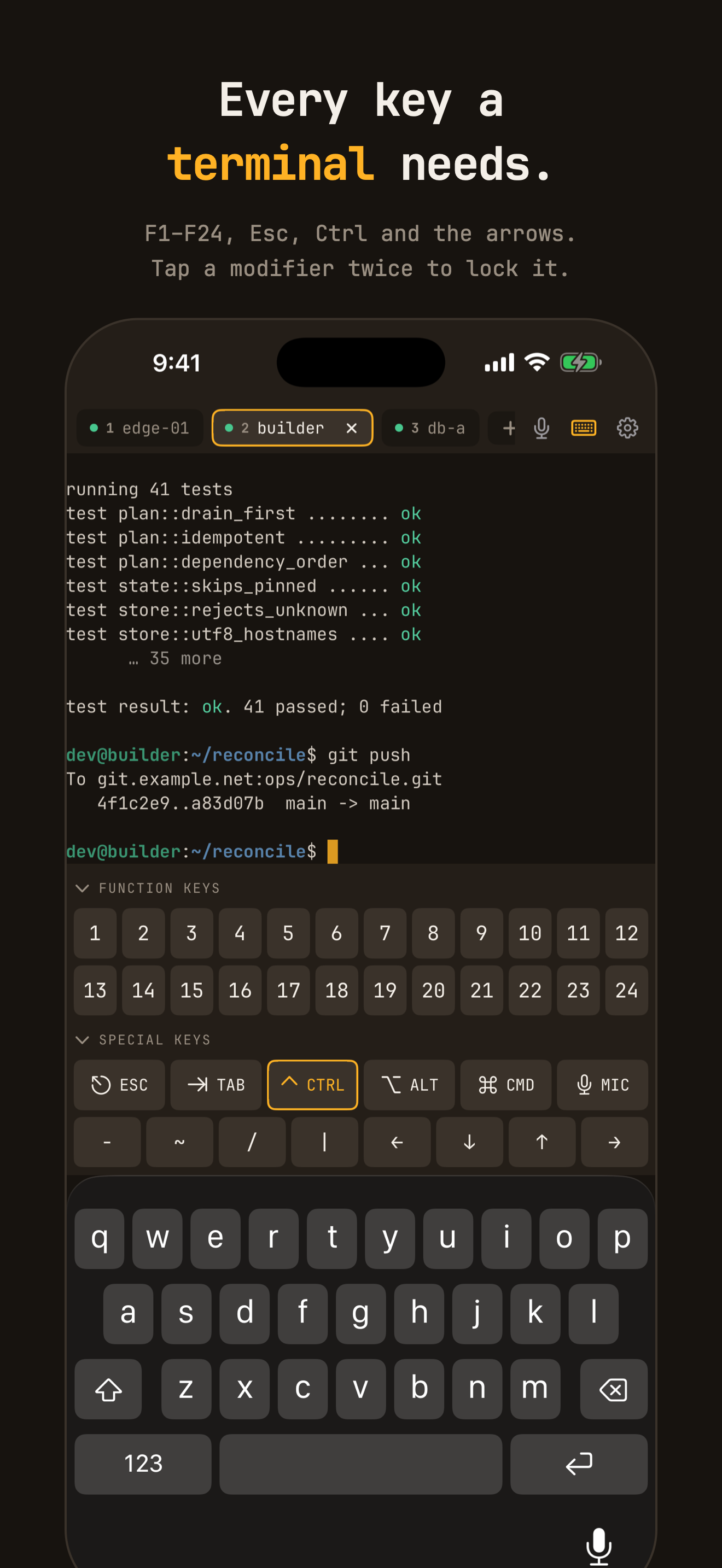Tap the left arrow key
The height and width of the screenshot is (1568, 722).
click(x=397, y=1142)
